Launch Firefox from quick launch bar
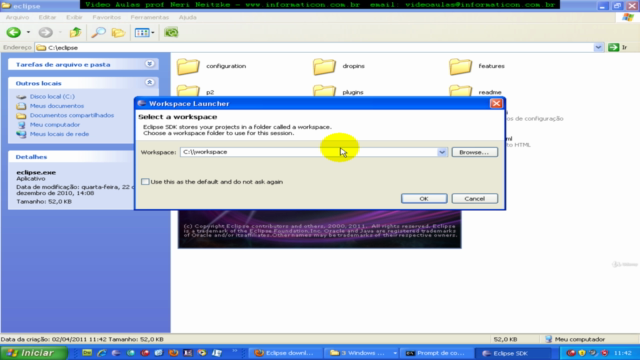 (x=173, y=353)
